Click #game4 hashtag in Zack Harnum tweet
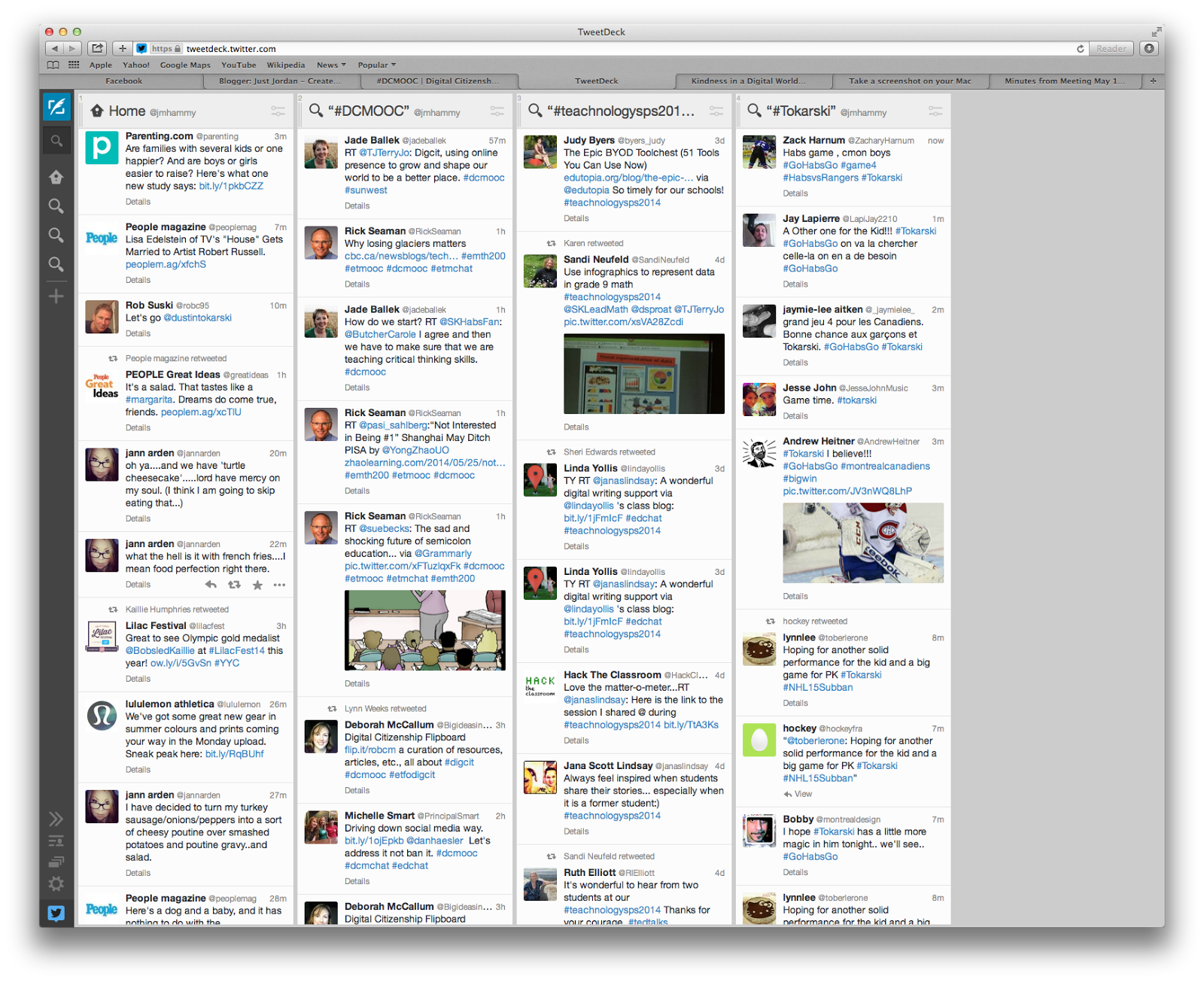 859,166
